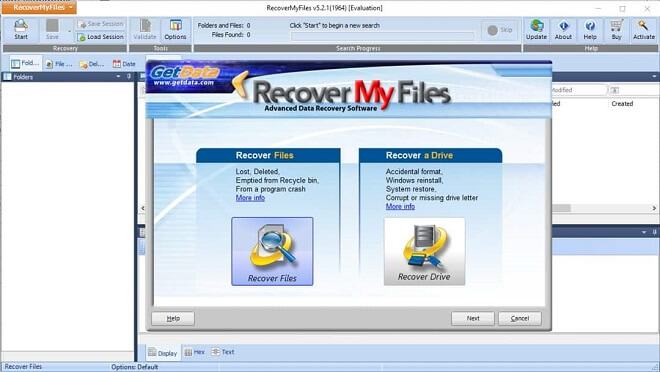Pin the Folders panel toggle
660x372 pixels.
129,77
